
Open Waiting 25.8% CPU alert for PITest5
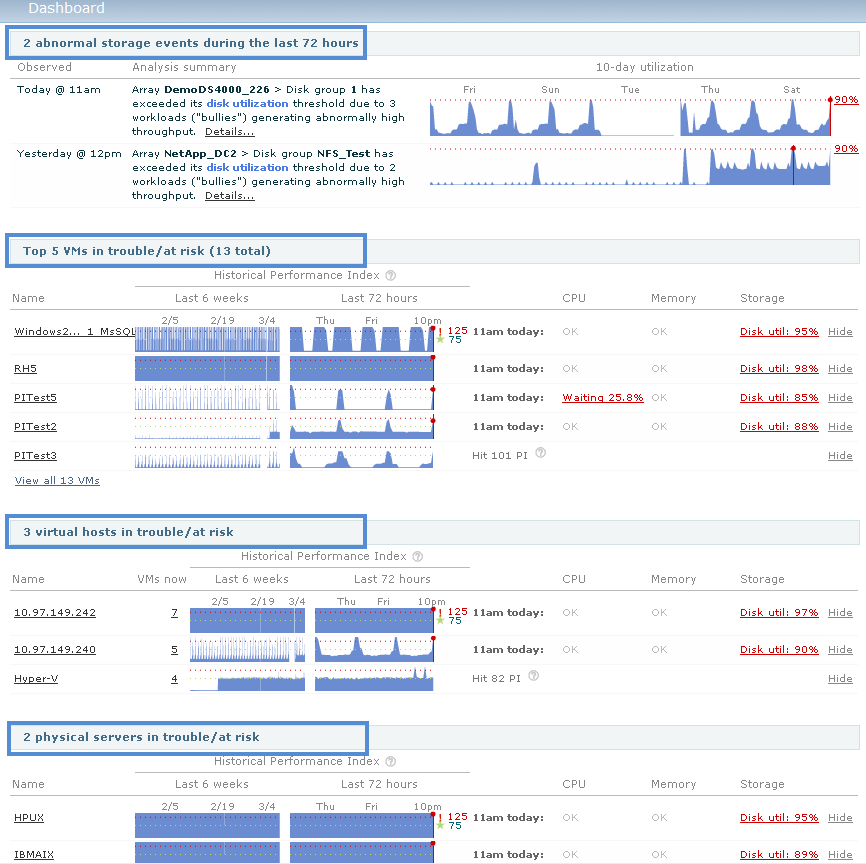603,398
